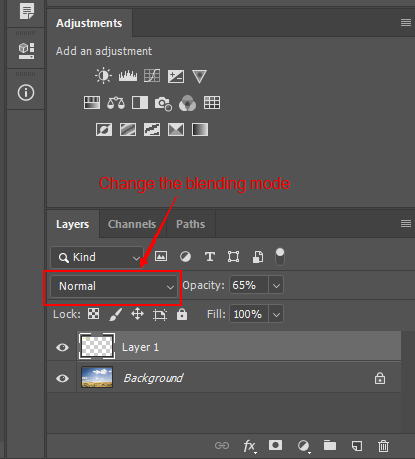
Task: Add a Color Lookup adjustment
Action: (212, 103)
